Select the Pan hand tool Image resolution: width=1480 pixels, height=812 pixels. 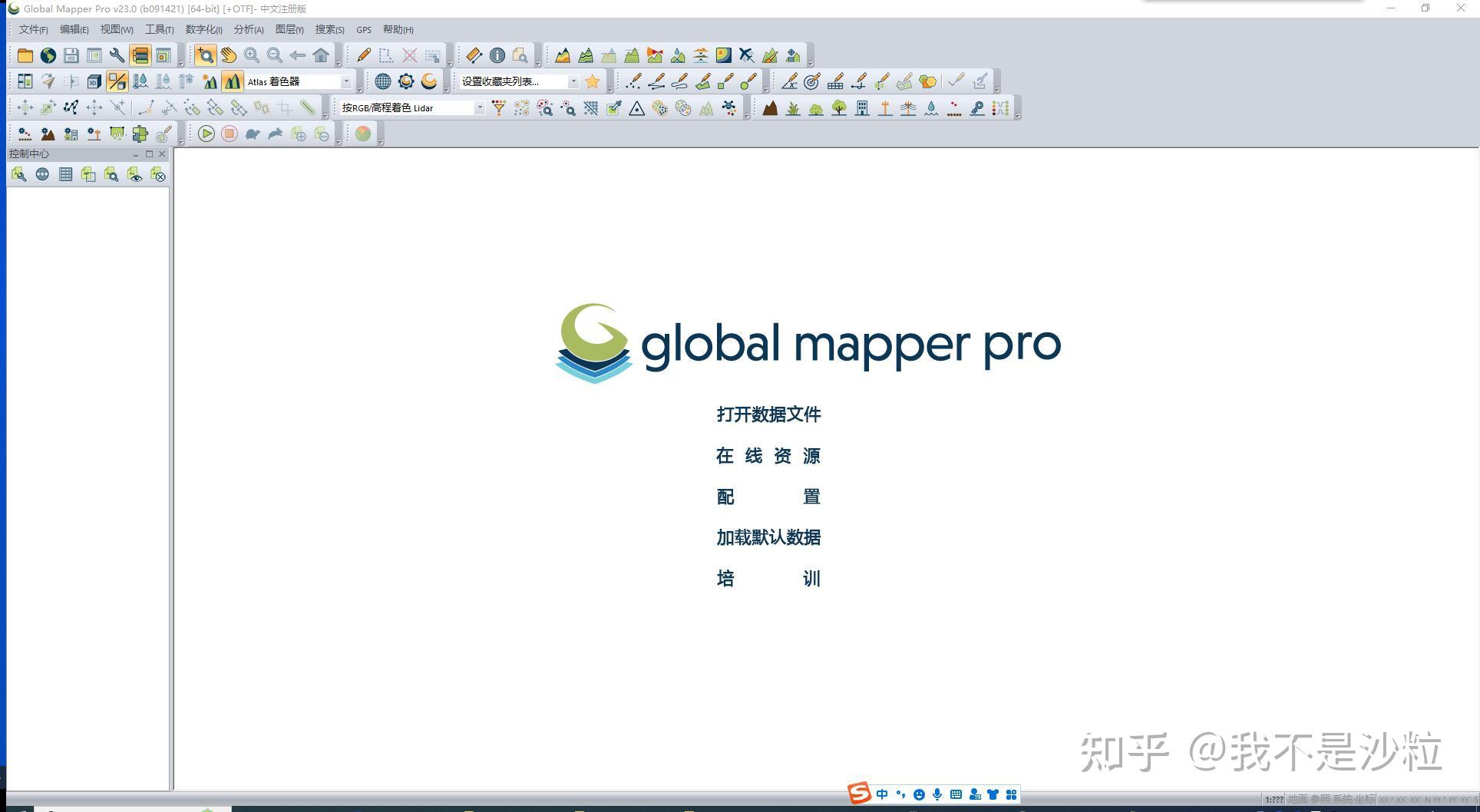coord(229,55)
